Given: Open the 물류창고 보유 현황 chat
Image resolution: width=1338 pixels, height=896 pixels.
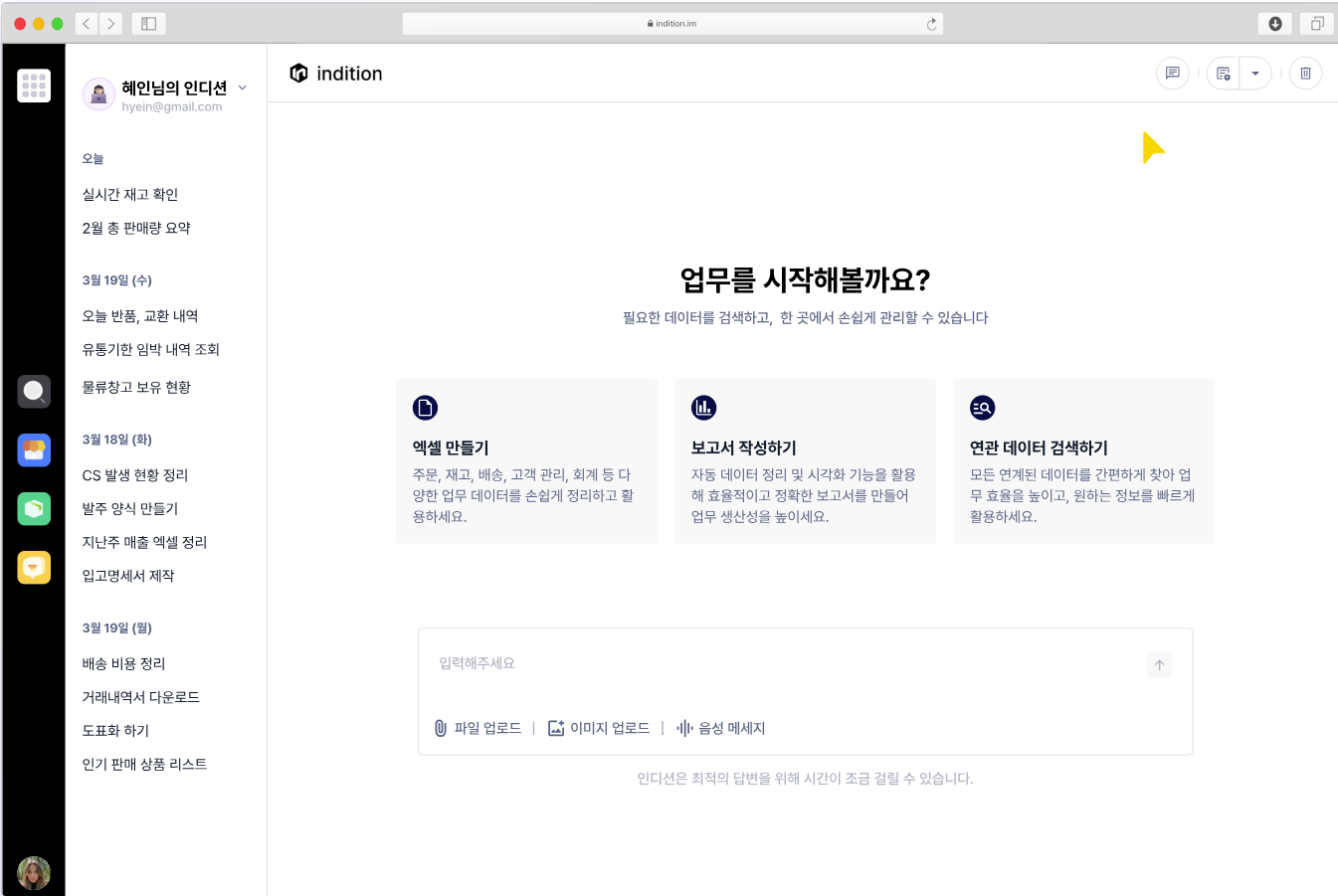Looking at the screenshot, I should 136,387.
